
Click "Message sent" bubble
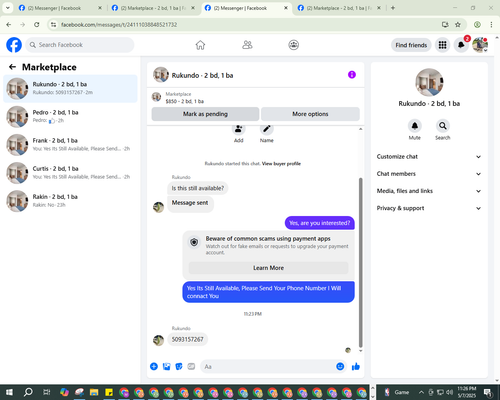190,203
